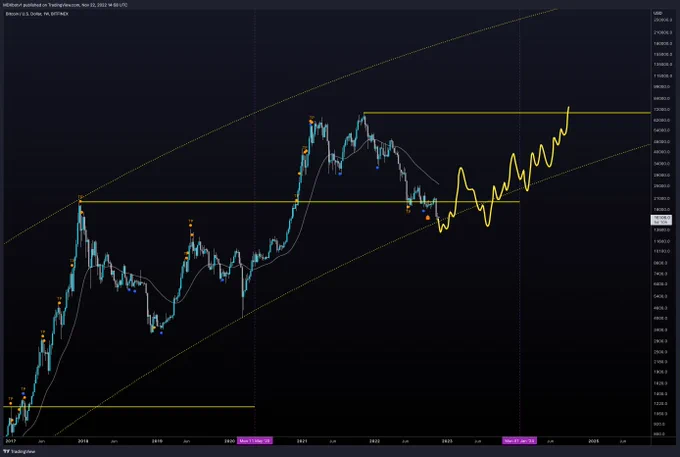Screen dimensions: 680x457
Task: Click the 2017 label on time axis
Action: coord(10,441)
